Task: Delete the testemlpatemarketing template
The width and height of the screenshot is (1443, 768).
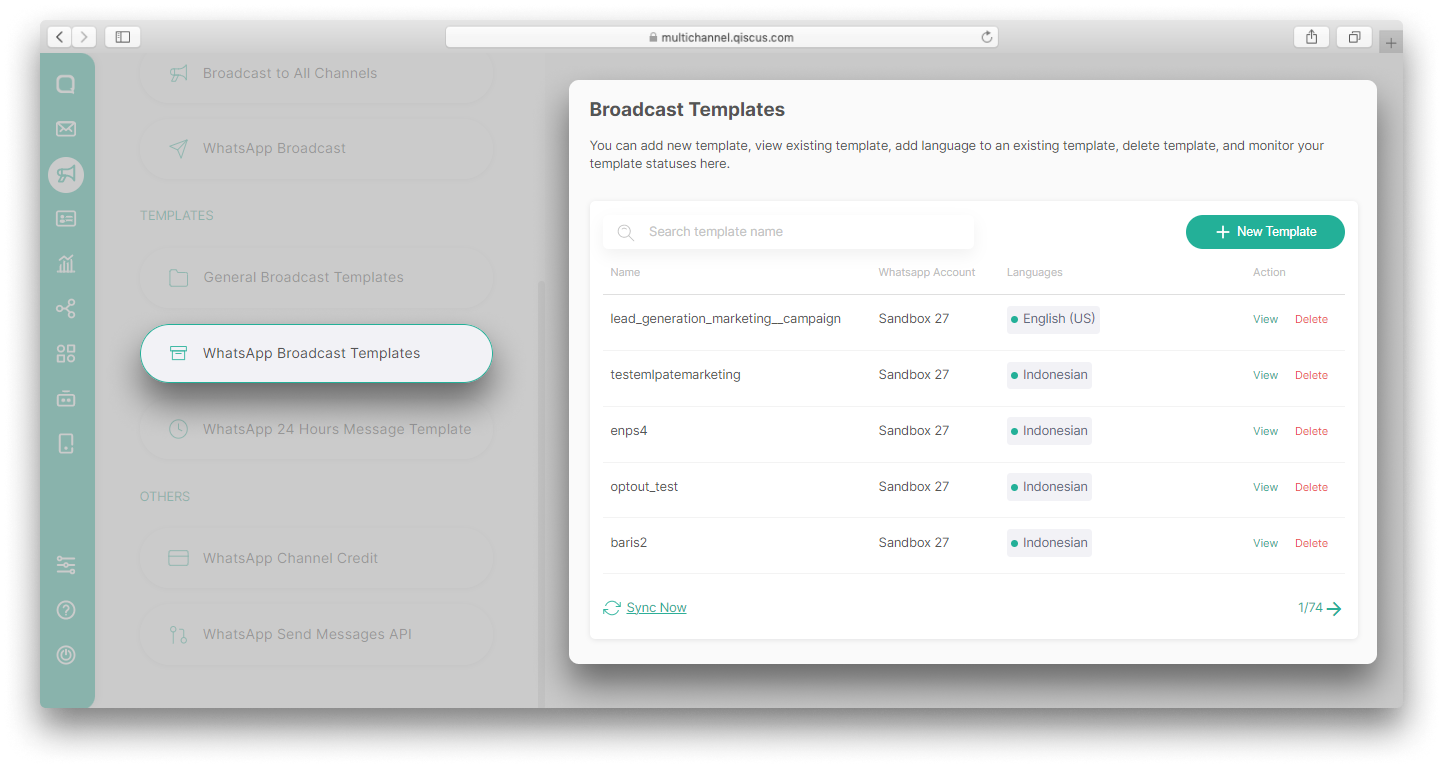Action: coord(1311,375)
